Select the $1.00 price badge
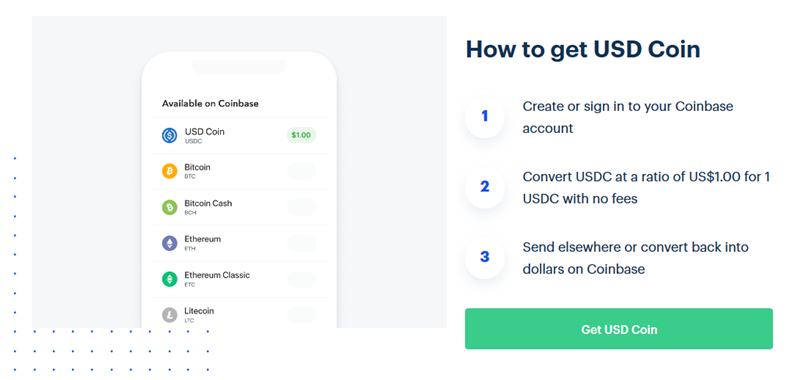The width and height of the screenshot is (800, 380). coord(301,135)
